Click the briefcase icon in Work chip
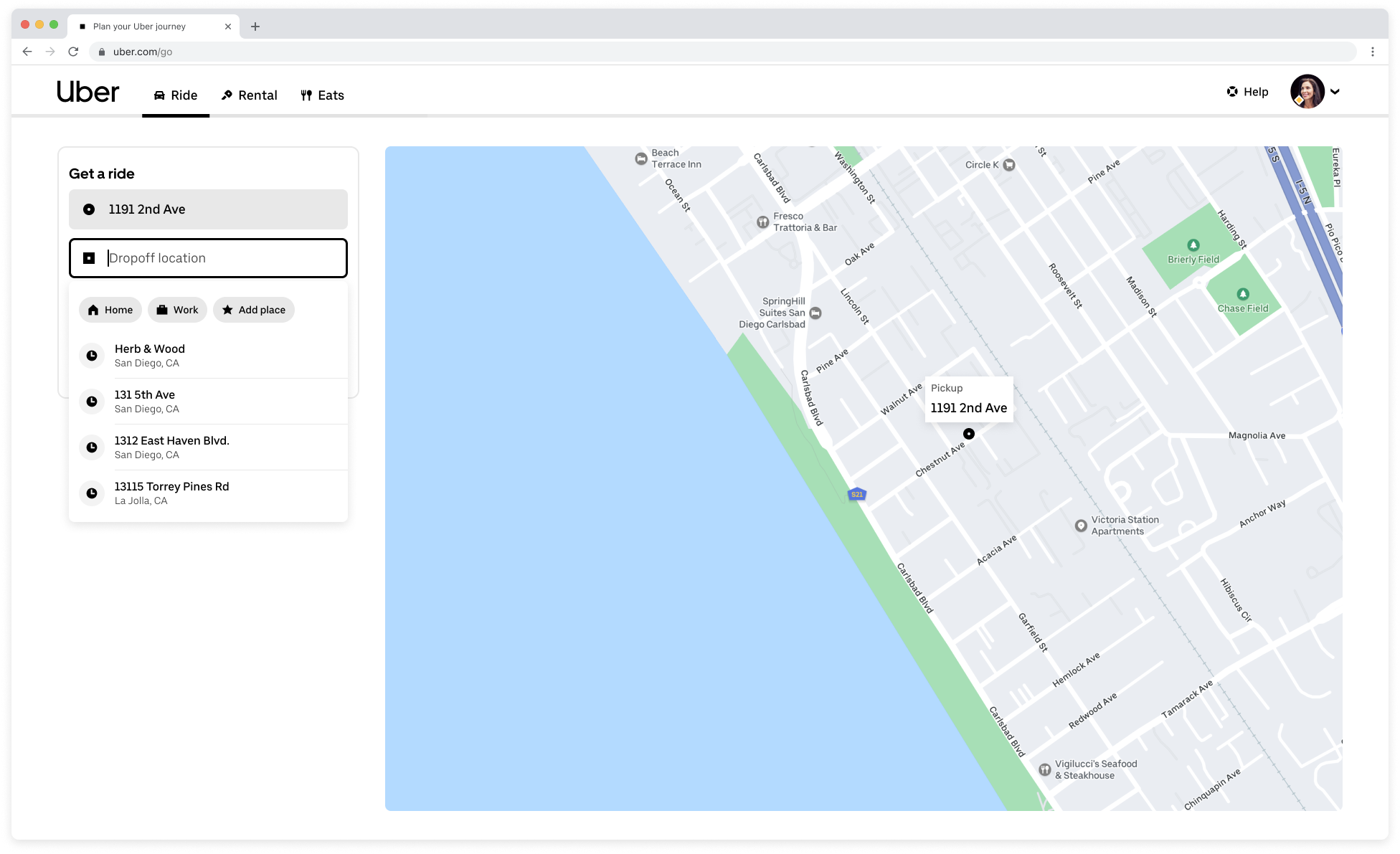 pos(162,310)
